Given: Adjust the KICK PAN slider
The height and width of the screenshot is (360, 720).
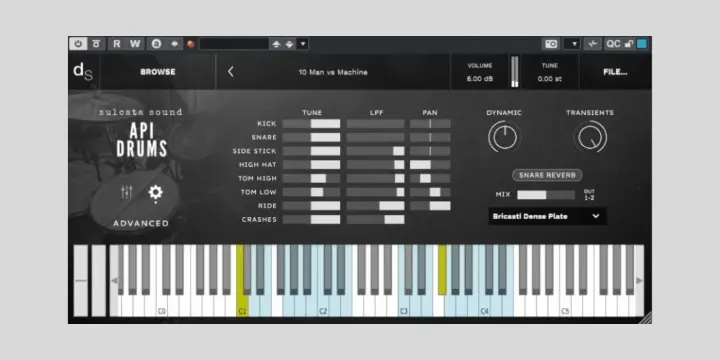Looking at the screenshot, I should point(430,124).
